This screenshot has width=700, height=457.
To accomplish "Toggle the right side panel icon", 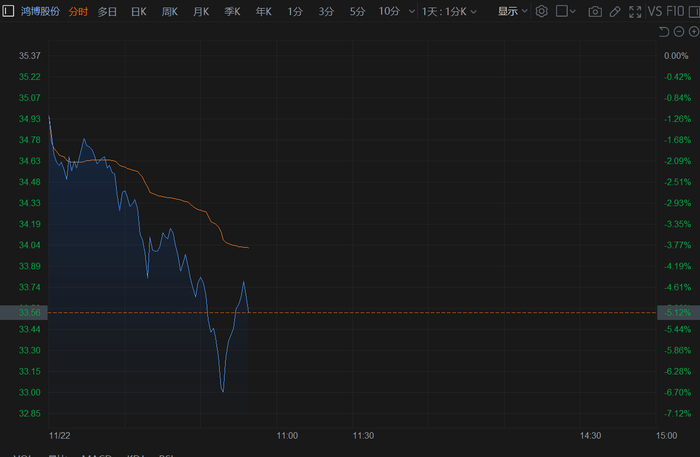I will (693, 11).
